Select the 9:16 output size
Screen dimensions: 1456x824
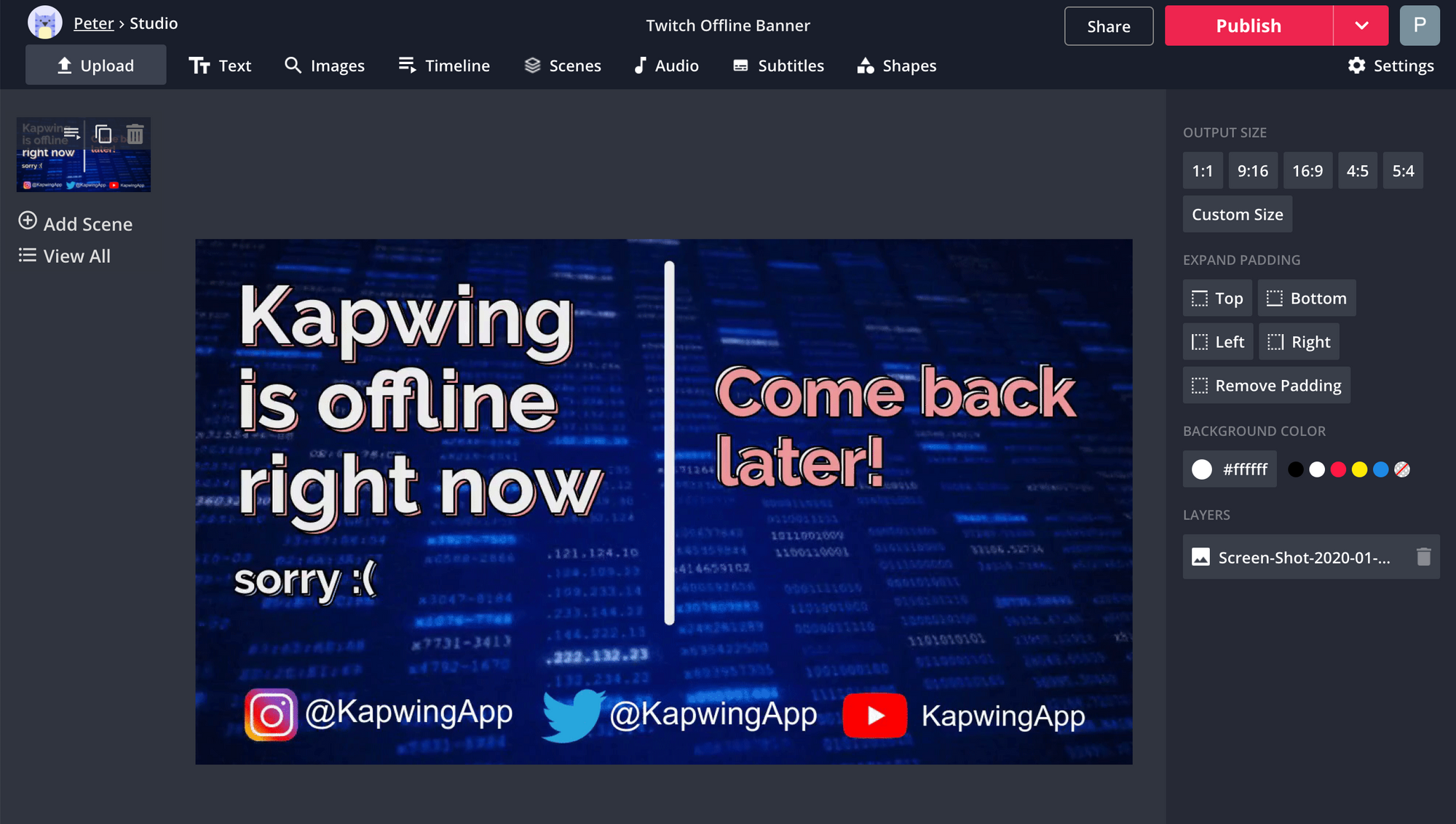click(x=1252, y=171)
